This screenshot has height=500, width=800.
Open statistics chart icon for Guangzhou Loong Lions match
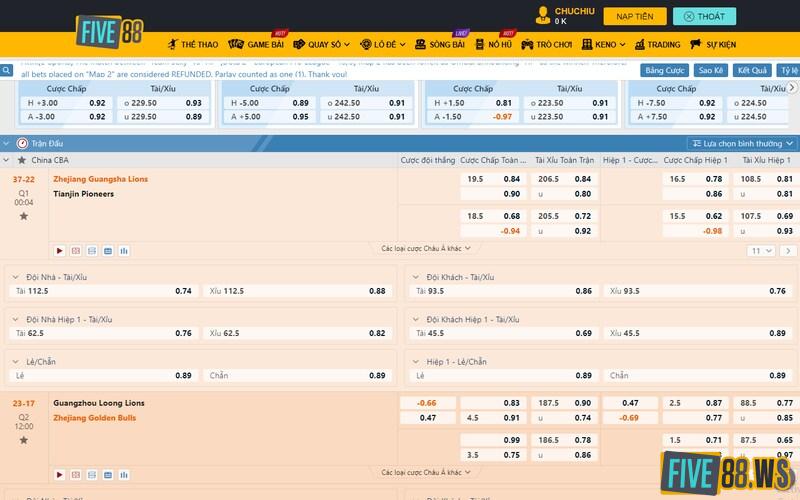124,474
